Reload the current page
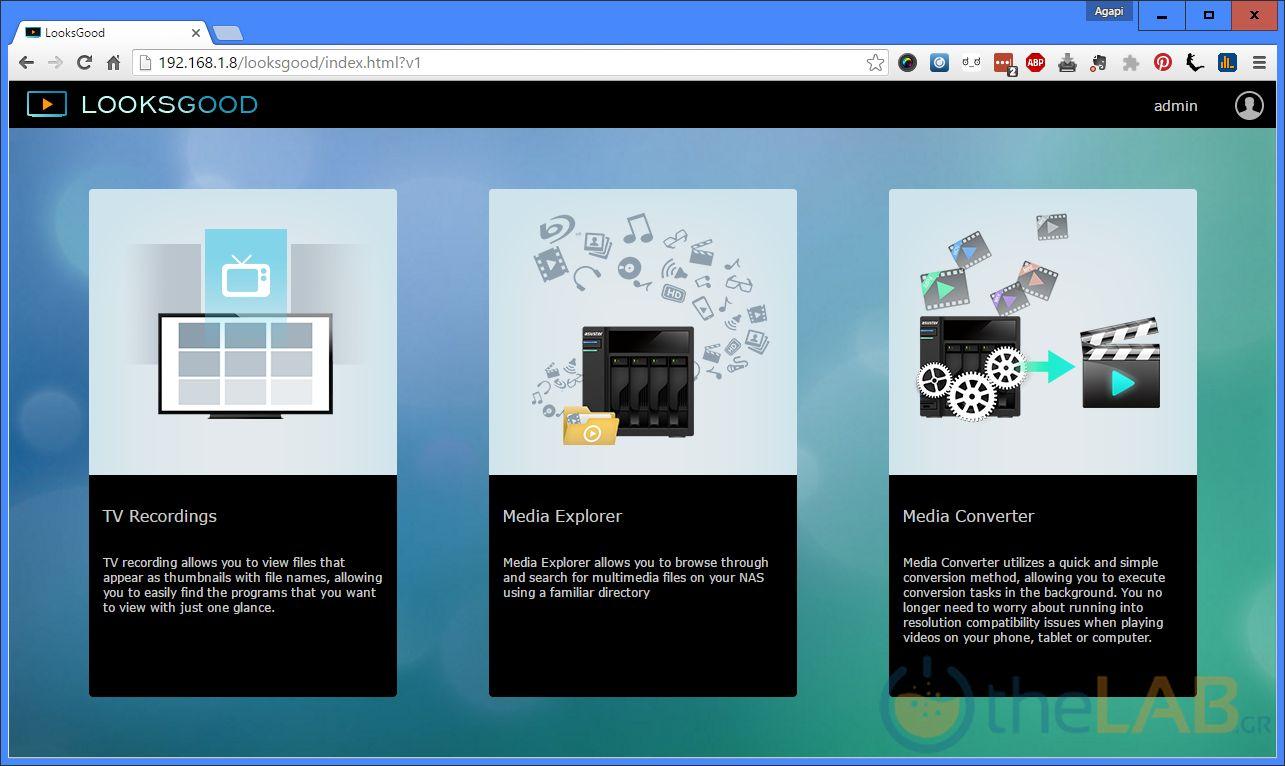Image resolution: width=1285 pixels, height=766 pixels. tap(85, 63)
